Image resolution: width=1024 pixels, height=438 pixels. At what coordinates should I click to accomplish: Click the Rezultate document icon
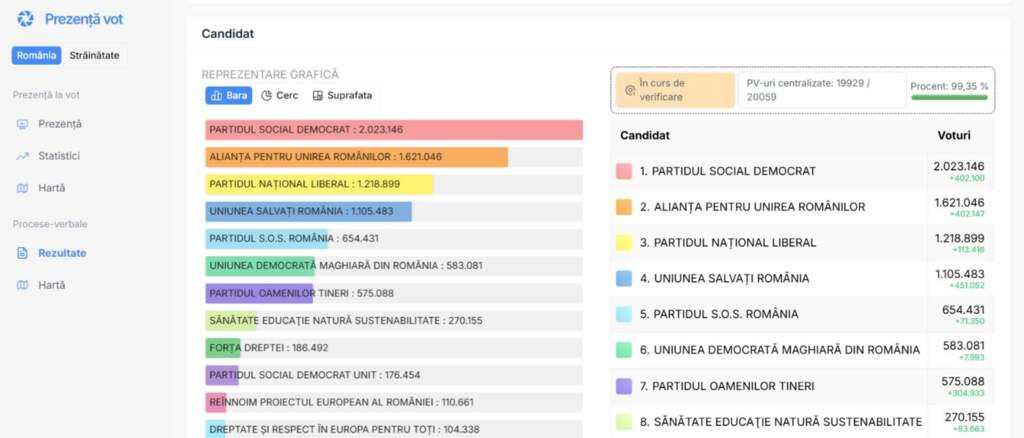click(x=22, y=253)
